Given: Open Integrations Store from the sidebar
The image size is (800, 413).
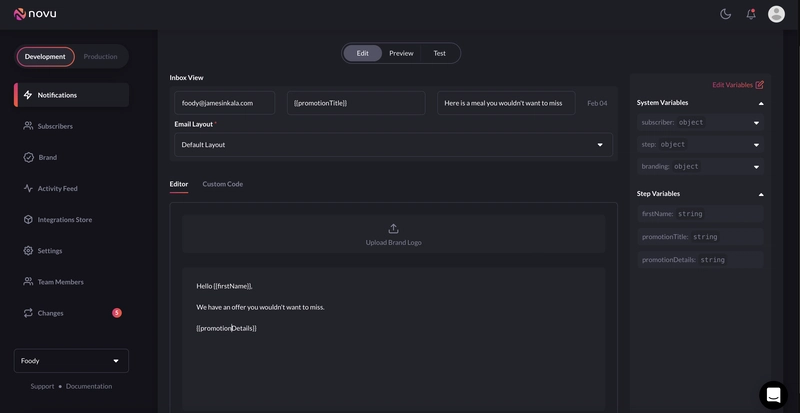Looking at the screenshot, I should (x=64, y=219).
